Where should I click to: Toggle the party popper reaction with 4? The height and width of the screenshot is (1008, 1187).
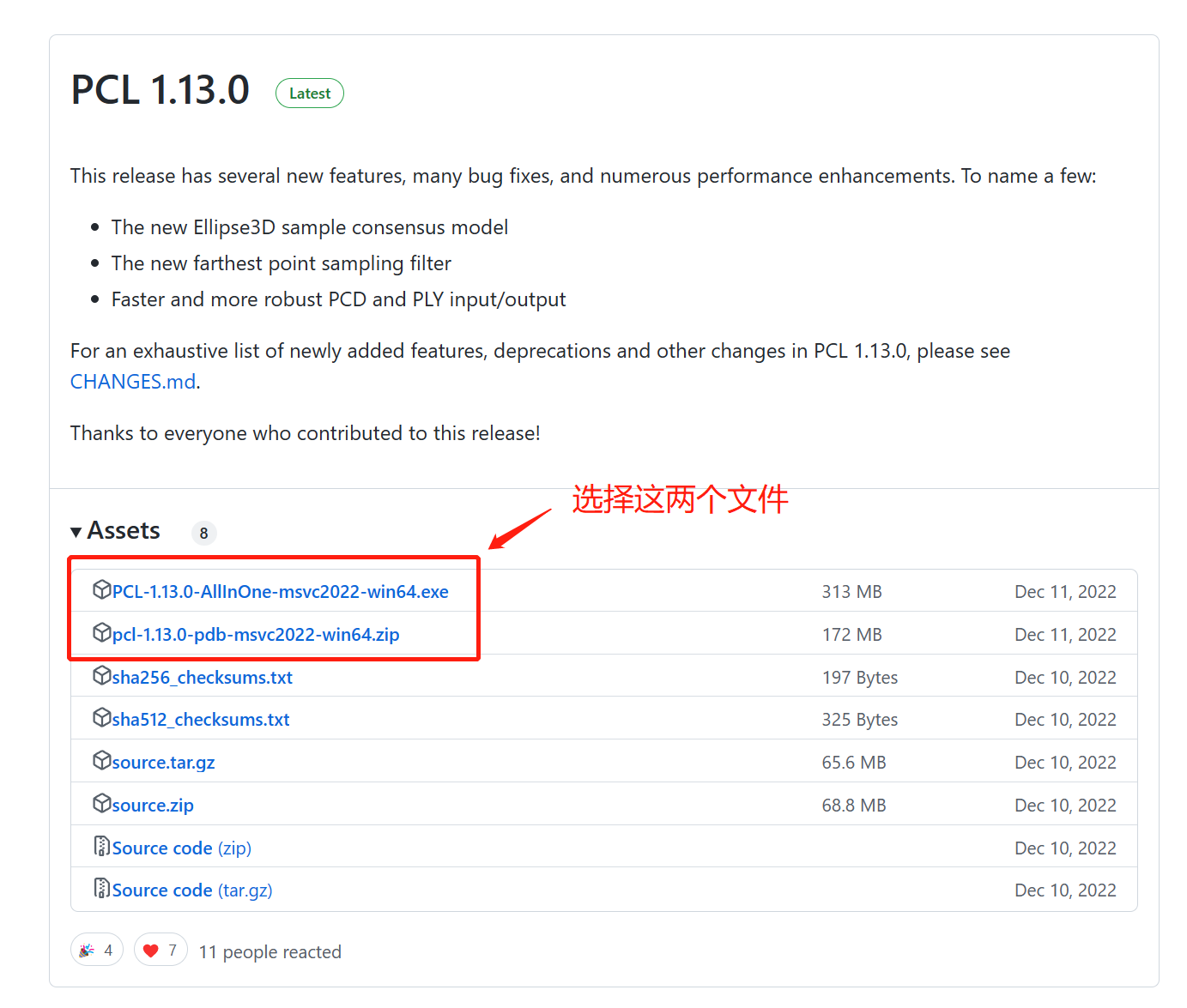tap(97, 950)
